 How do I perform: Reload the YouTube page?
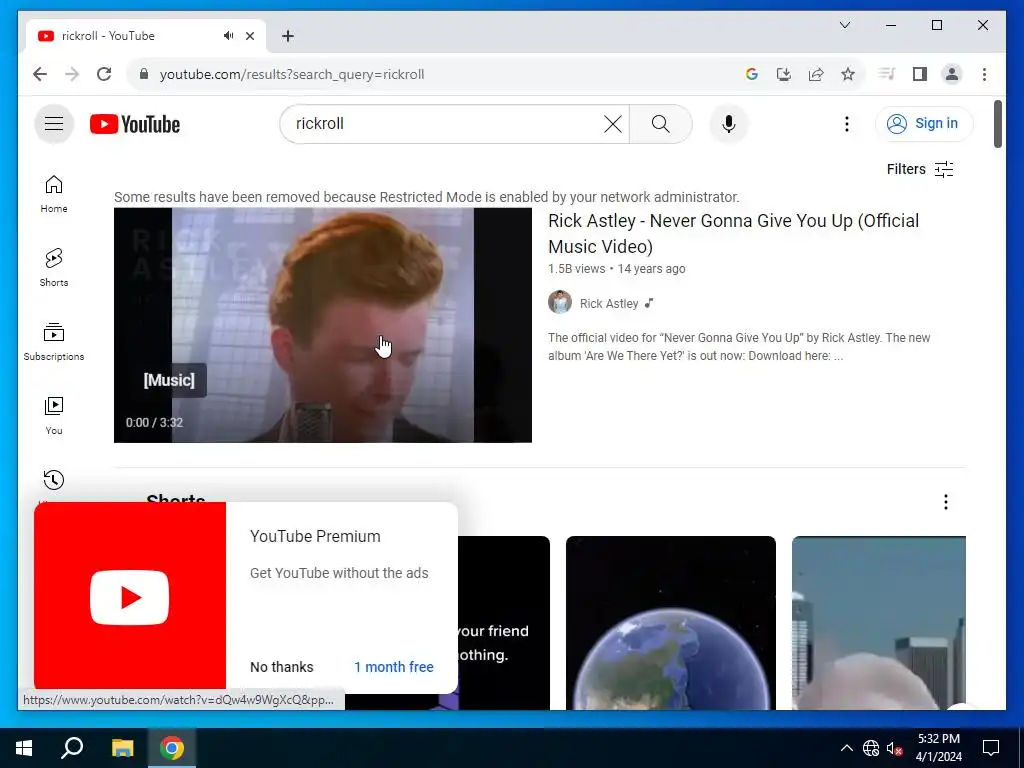click(x=104, y=74)
